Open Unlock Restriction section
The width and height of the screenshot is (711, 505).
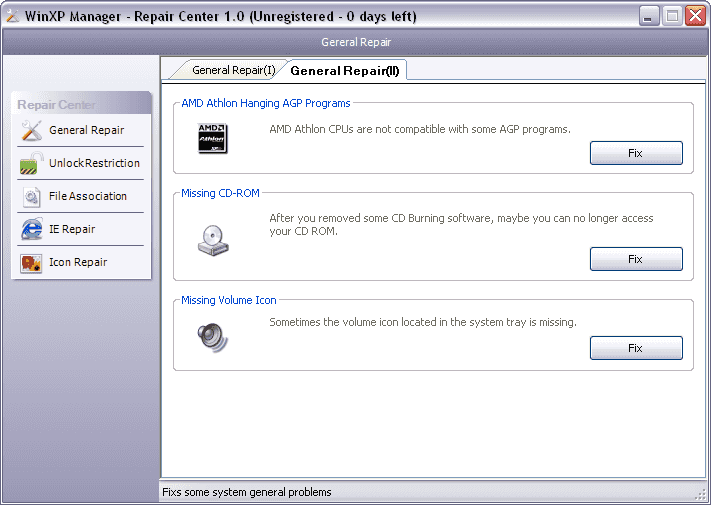click(x=81, y=163)
